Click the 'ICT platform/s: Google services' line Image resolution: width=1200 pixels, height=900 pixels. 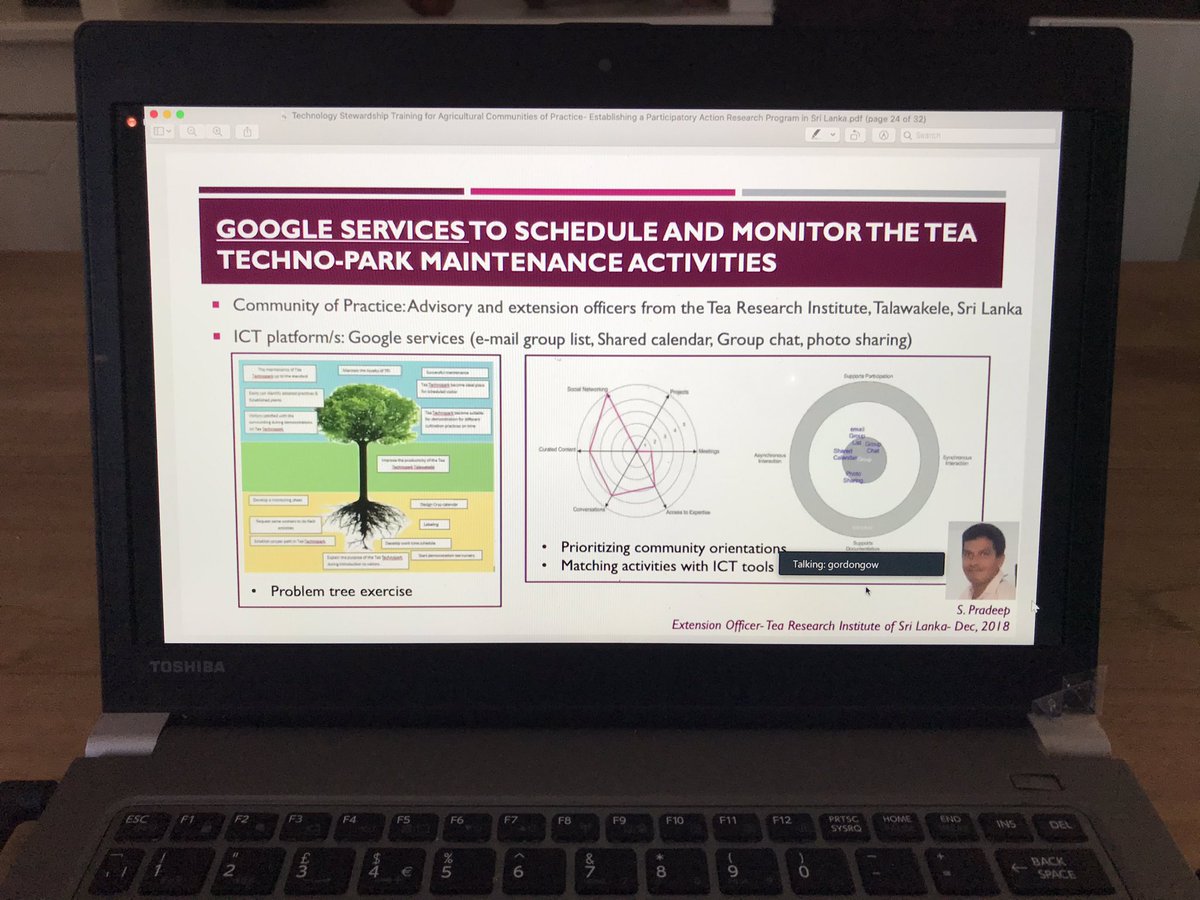tap(572, 339)
